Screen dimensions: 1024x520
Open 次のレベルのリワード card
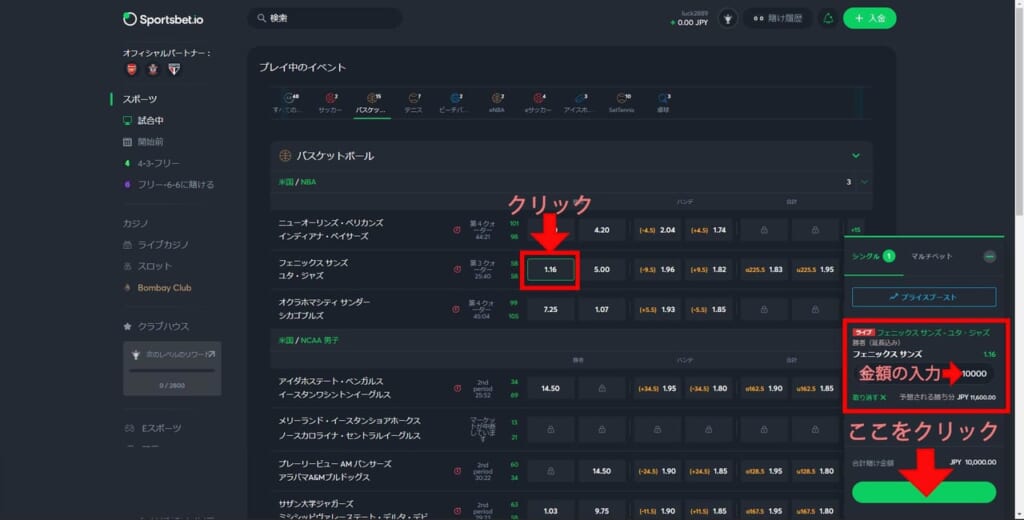pos(172,368)
